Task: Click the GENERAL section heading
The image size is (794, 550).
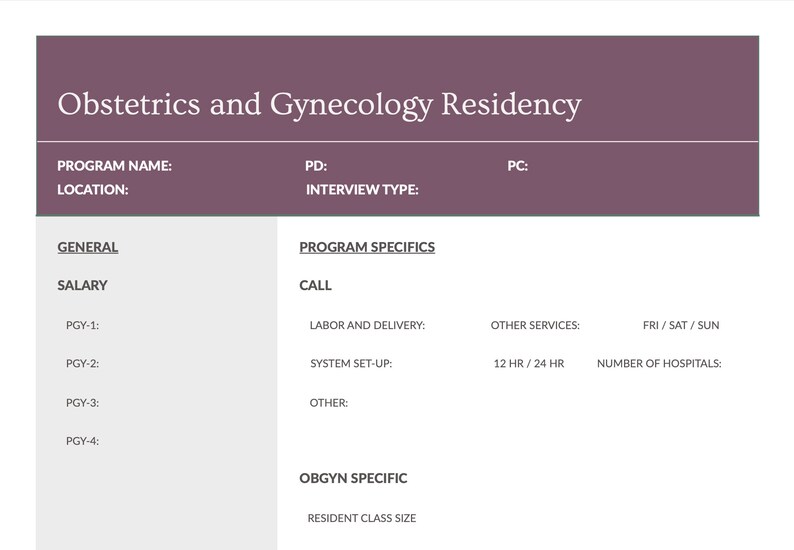Action: pos(88,247)
